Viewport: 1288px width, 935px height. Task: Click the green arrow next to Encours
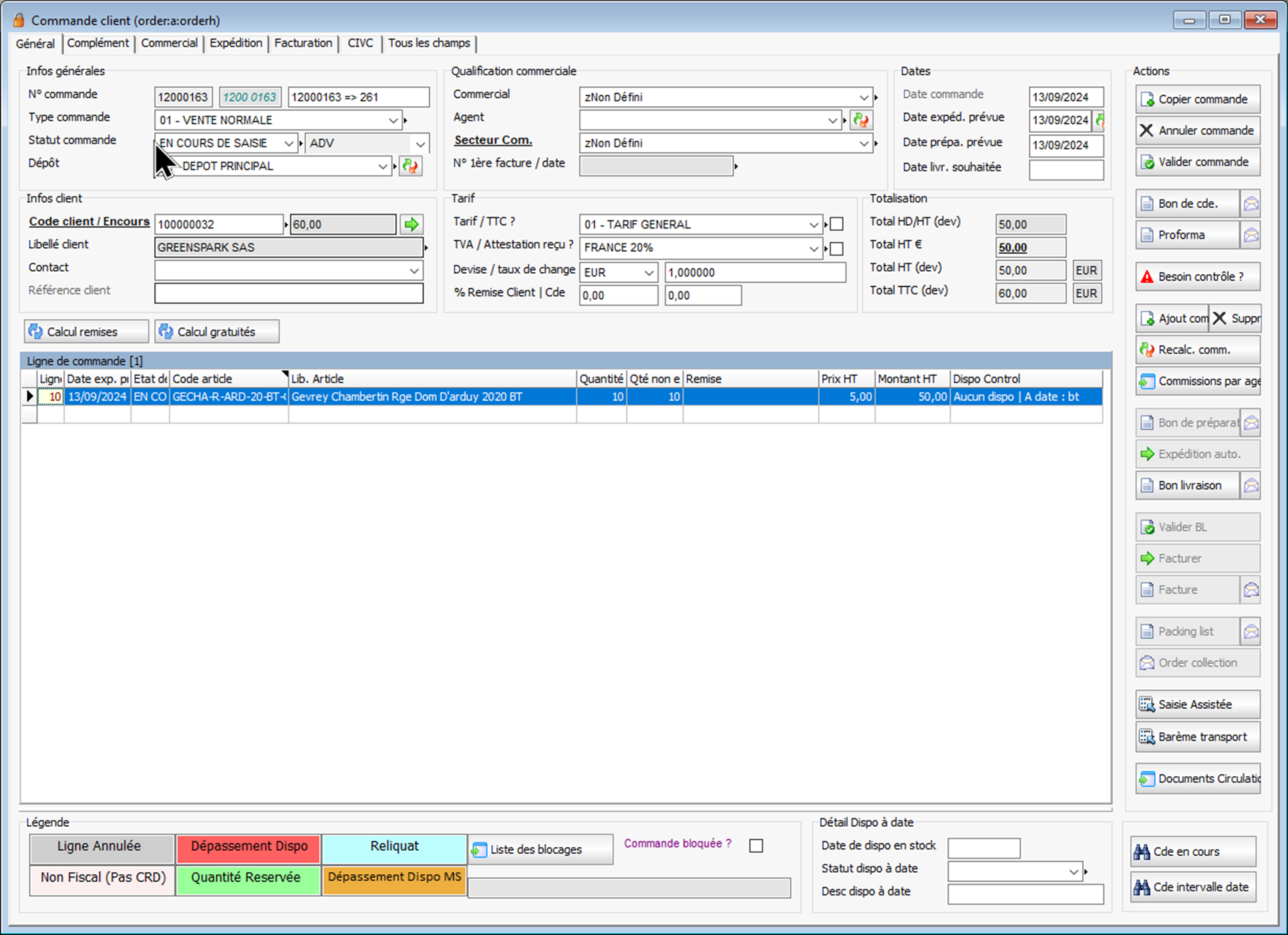tap(412, 224)
